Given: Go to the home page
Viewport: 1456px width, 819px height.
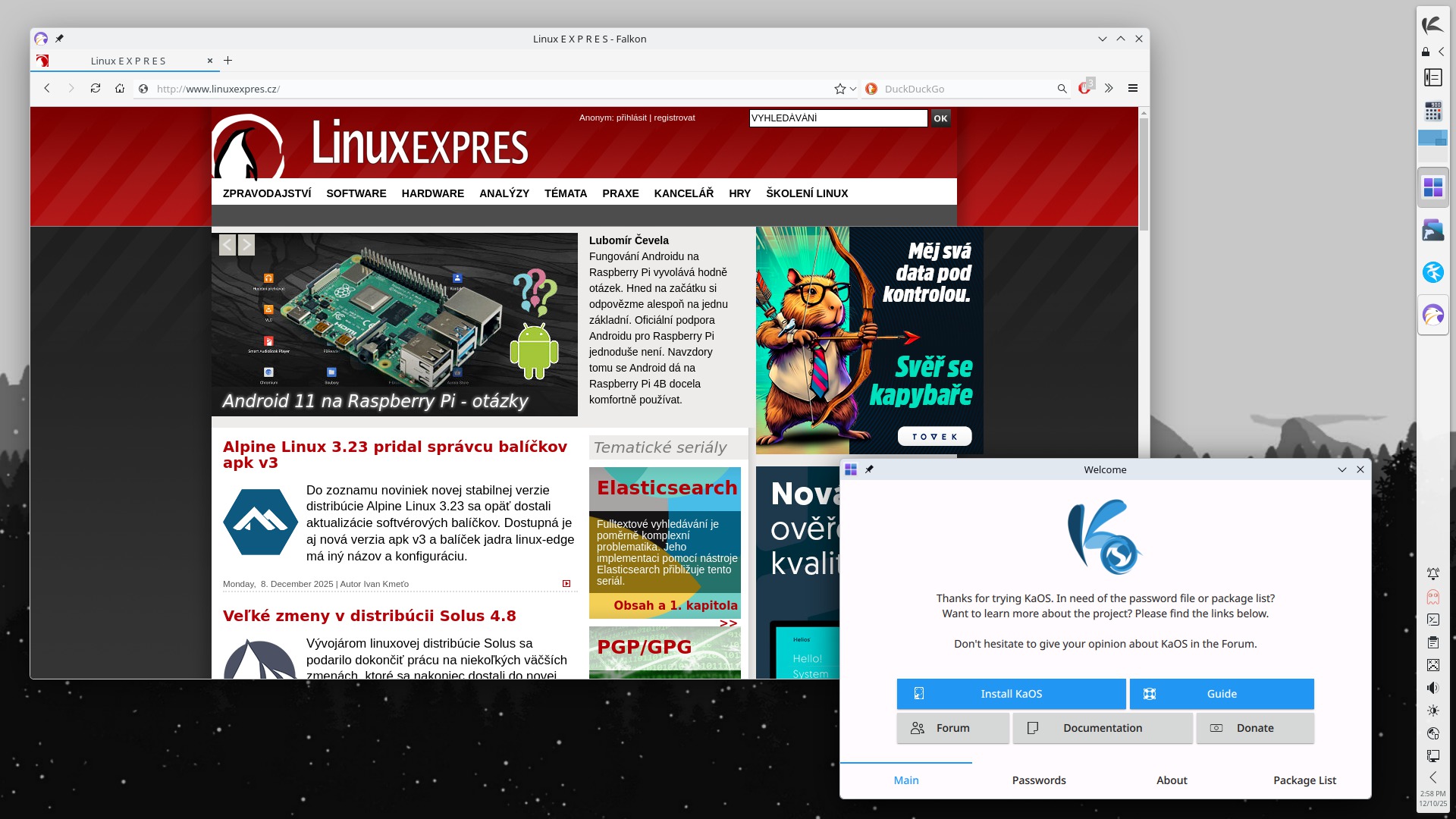Looking at the screenshot, I should coord(120,89).
